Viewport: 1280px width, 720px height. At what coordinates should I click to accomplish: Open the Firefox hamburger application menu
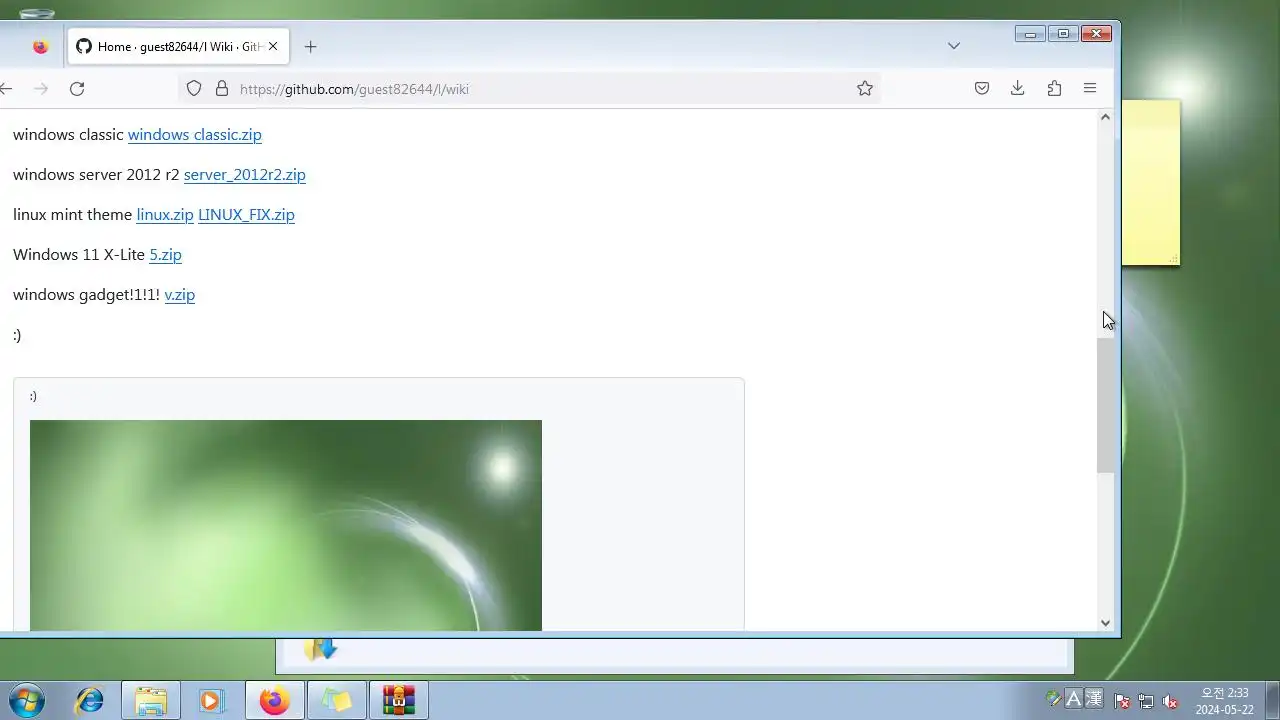coord(1090,89)
